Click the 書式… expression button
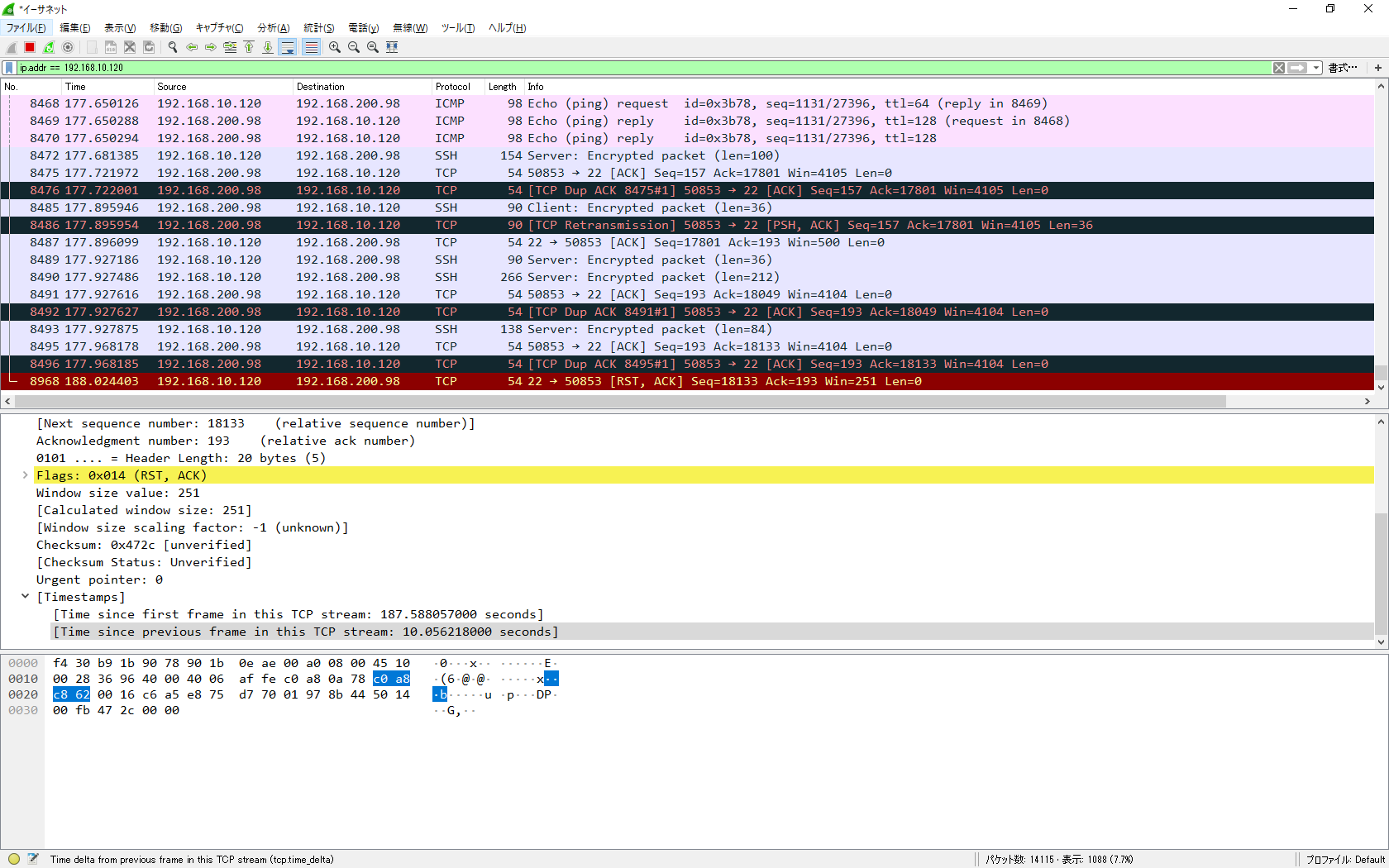 click(1343, 68)
